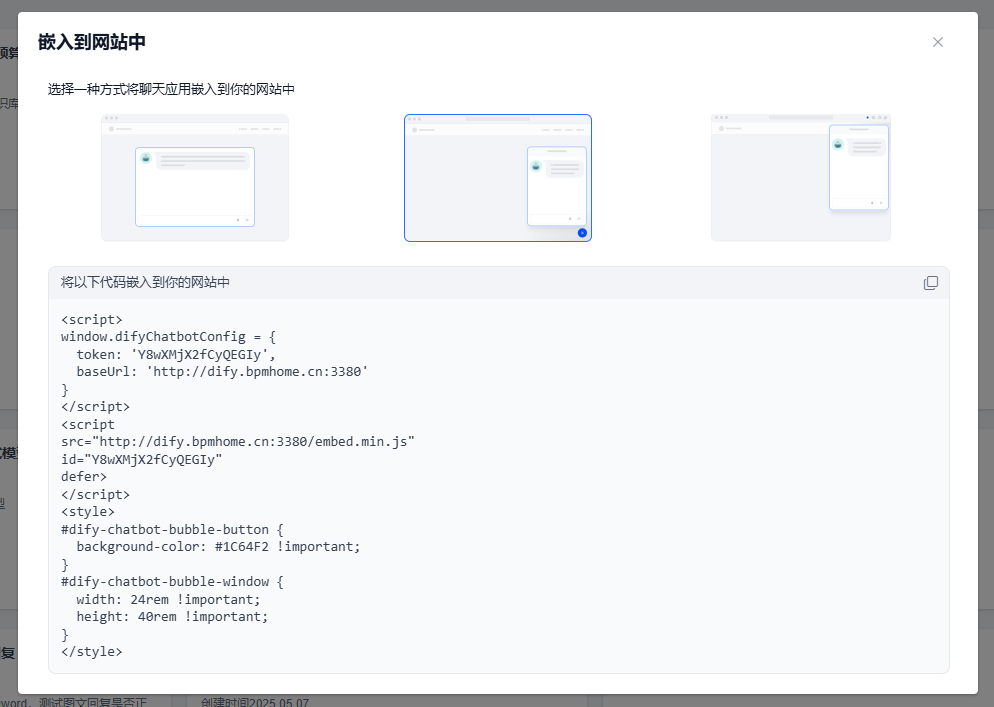Click the baseUrl line in the code

click(222, 372)
